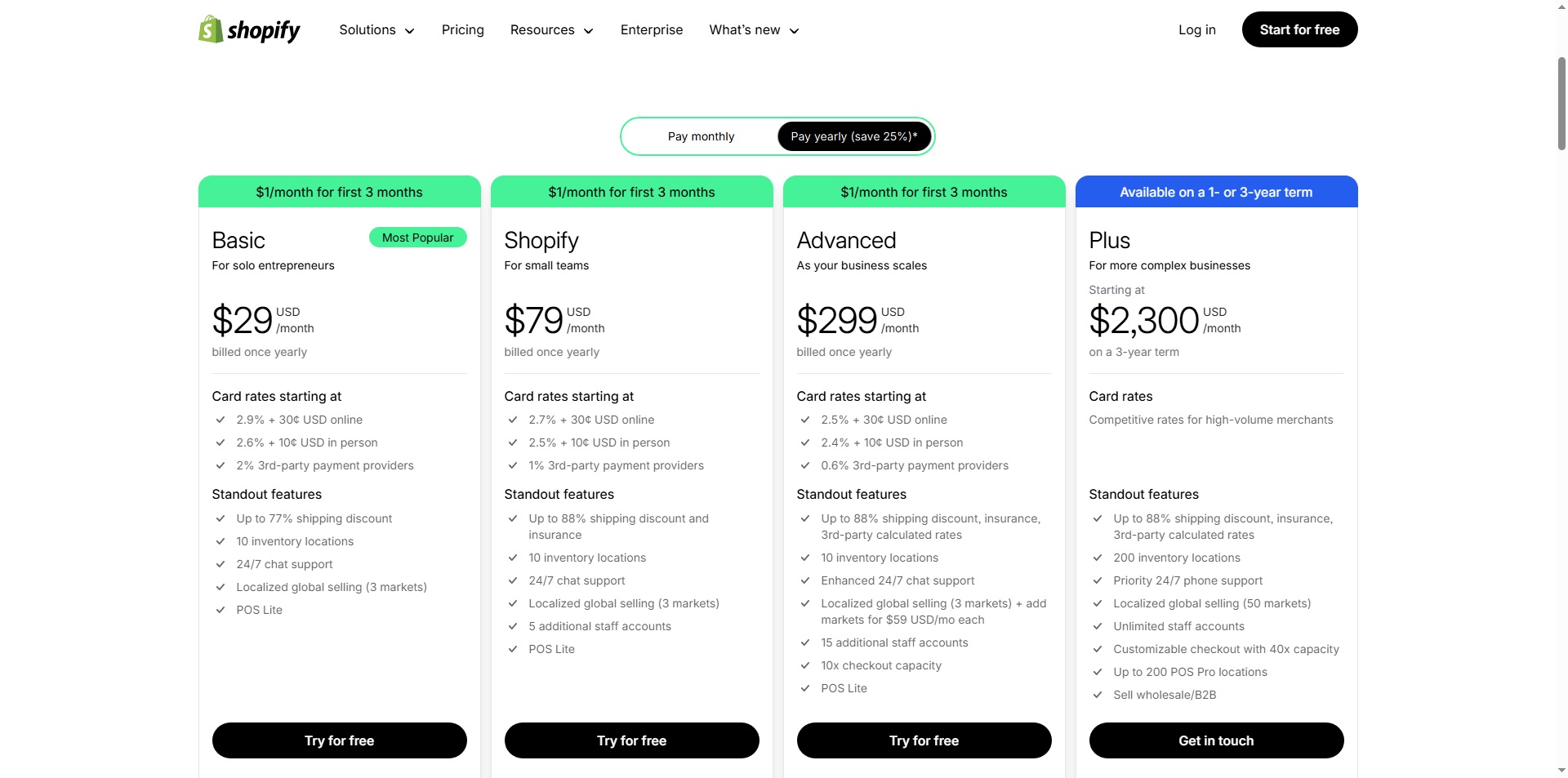Click the Most Popular badge on Basic
Screen dimensions: 1568x778
[x=417, y=238]
